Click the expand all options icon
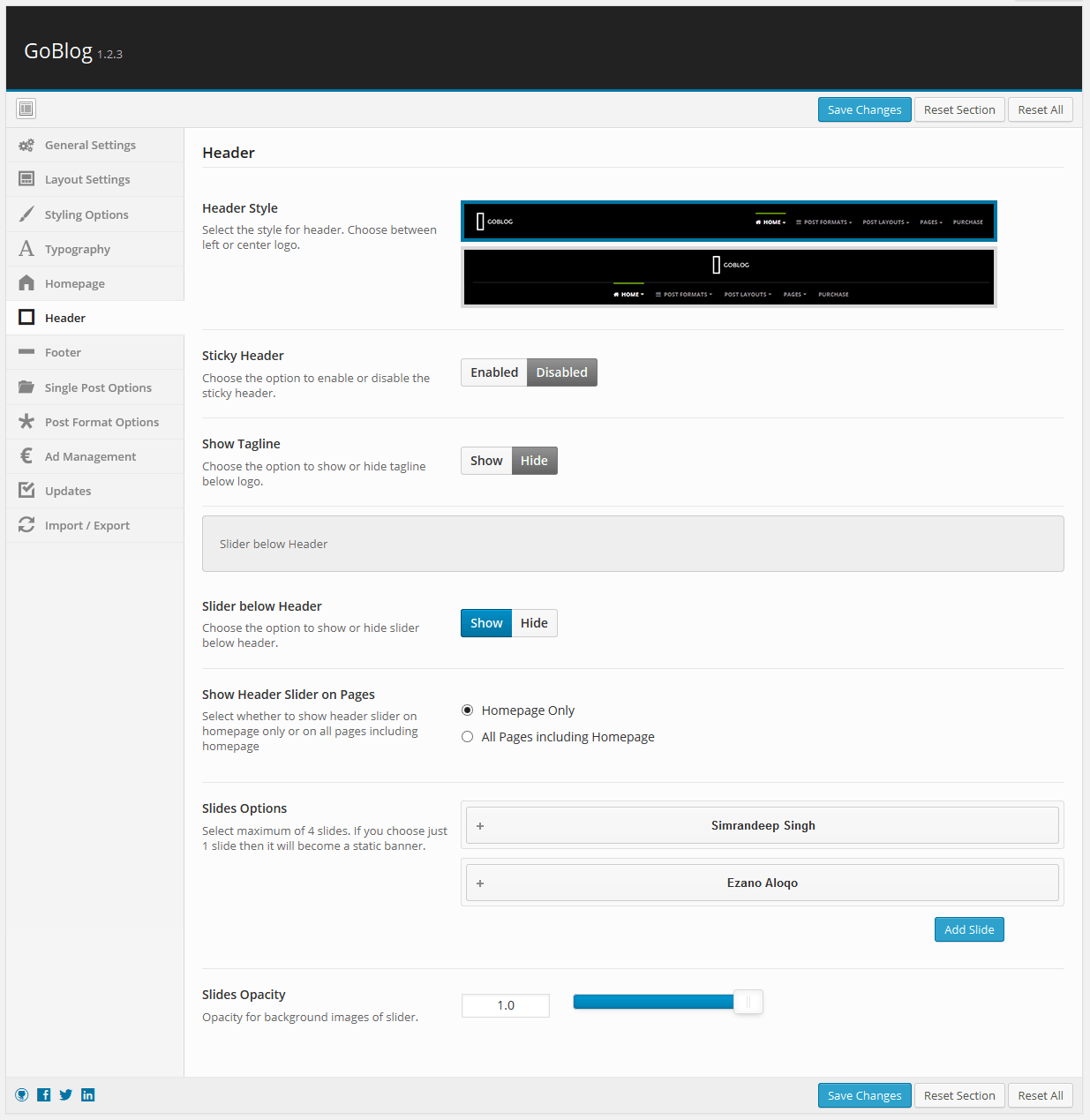The image size is (1090, 1120). (26, 109)
